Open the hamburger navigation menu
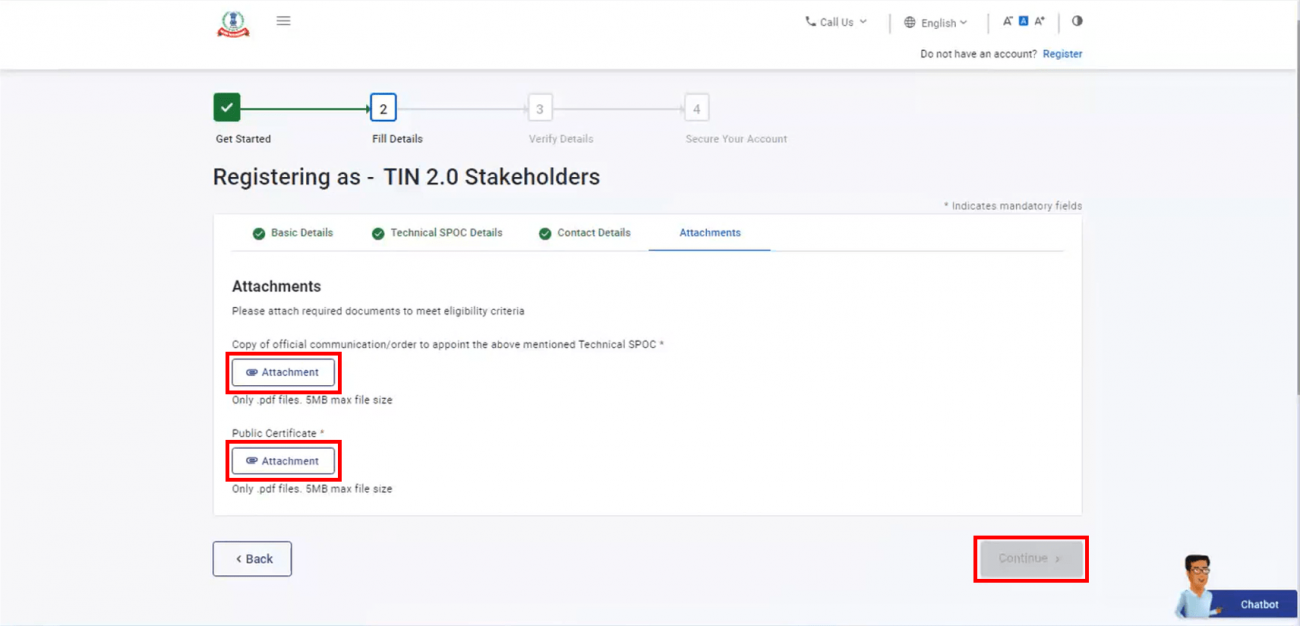1300x626 pixels. pos(283,21)
